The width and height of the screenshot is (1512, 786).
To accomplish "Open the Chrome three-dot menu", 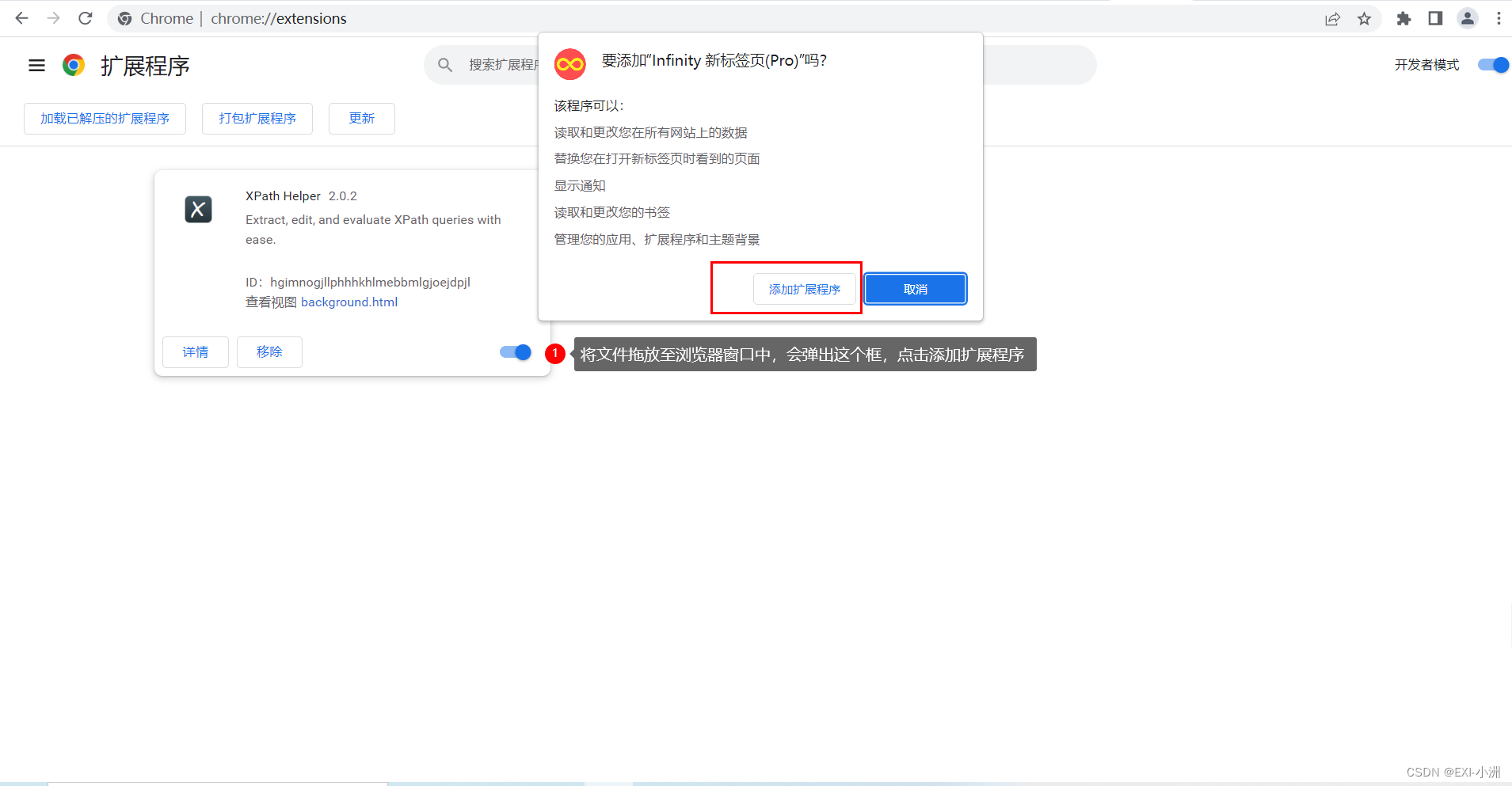I will pos(1499,18).
